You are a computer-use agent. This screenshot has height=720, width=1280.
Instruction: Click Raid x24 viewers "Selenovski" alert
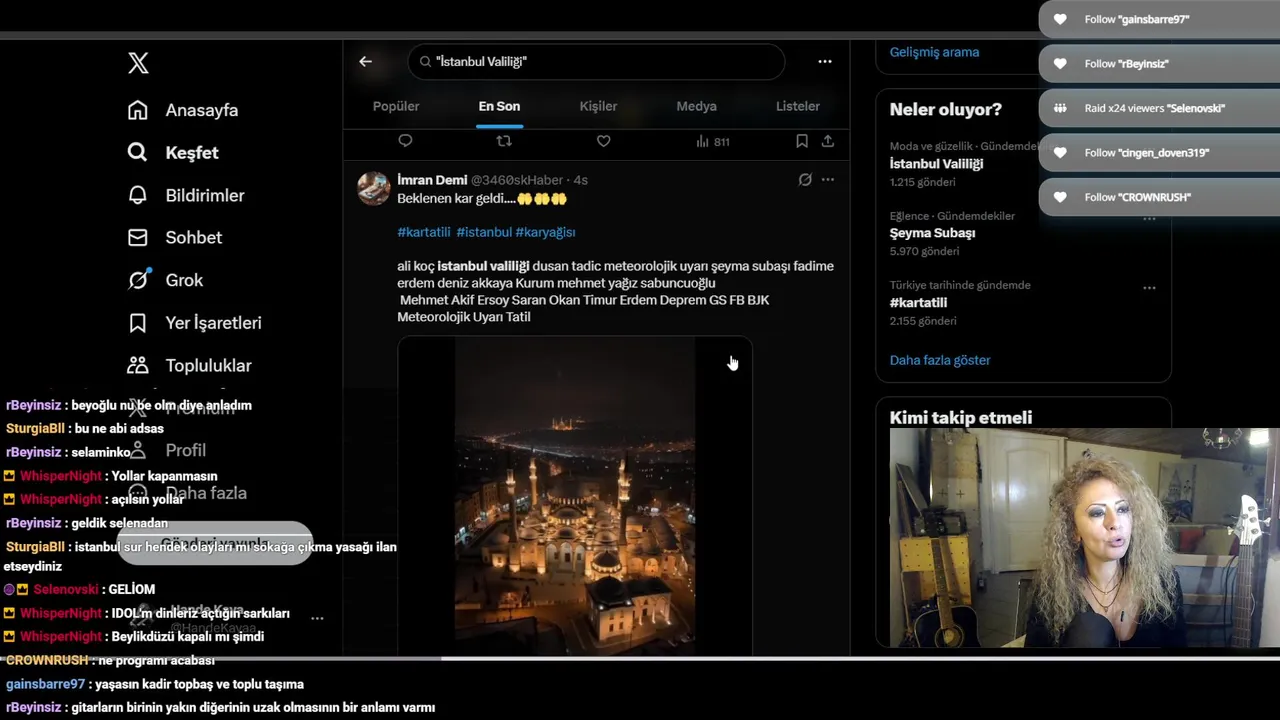click(x=1159, y=108)
